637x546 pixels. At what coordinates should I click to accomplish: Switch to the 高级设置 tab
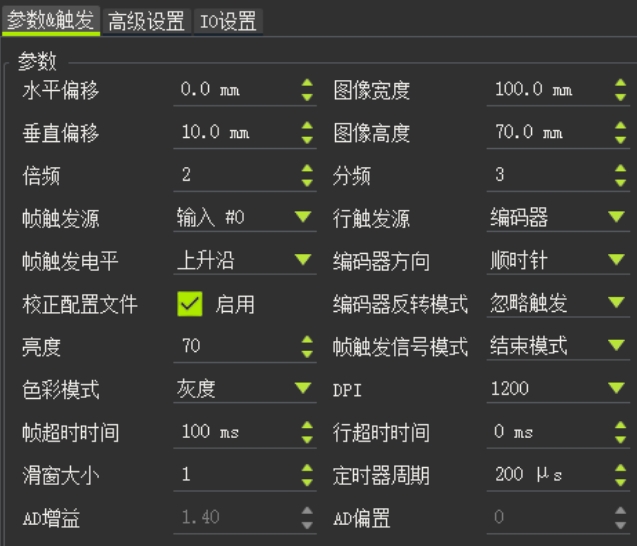pos(145,20)
